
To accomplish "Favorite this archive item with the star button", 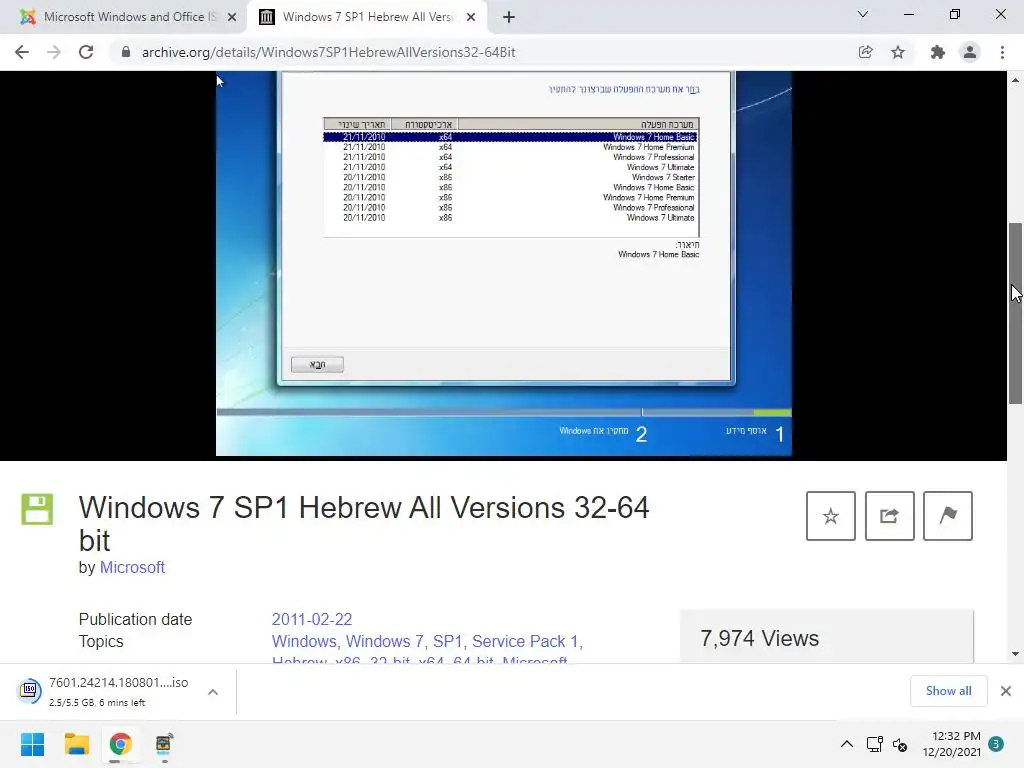I will (831, 516).
